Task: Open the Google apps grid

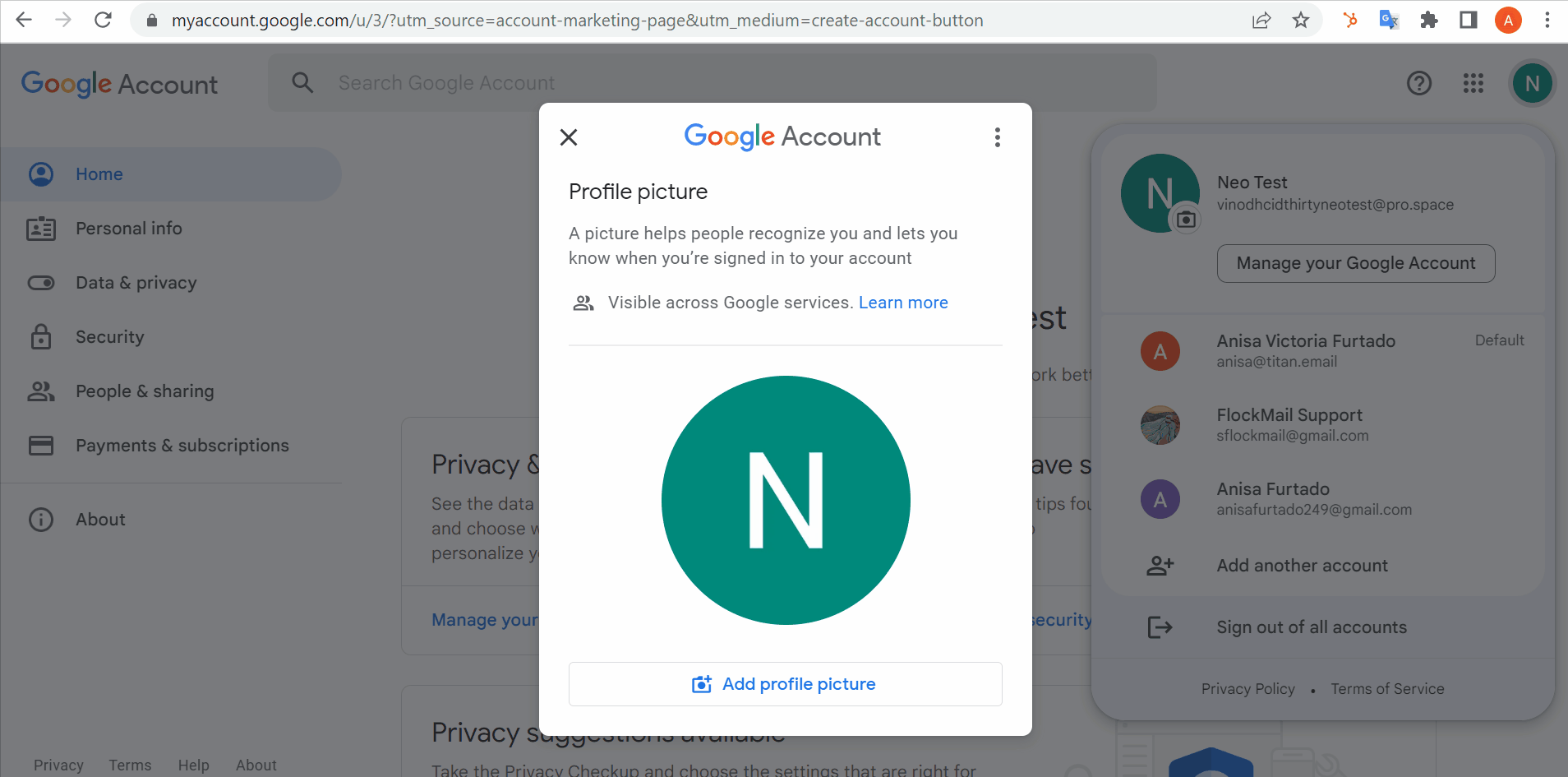Action: coord(1473,83)
